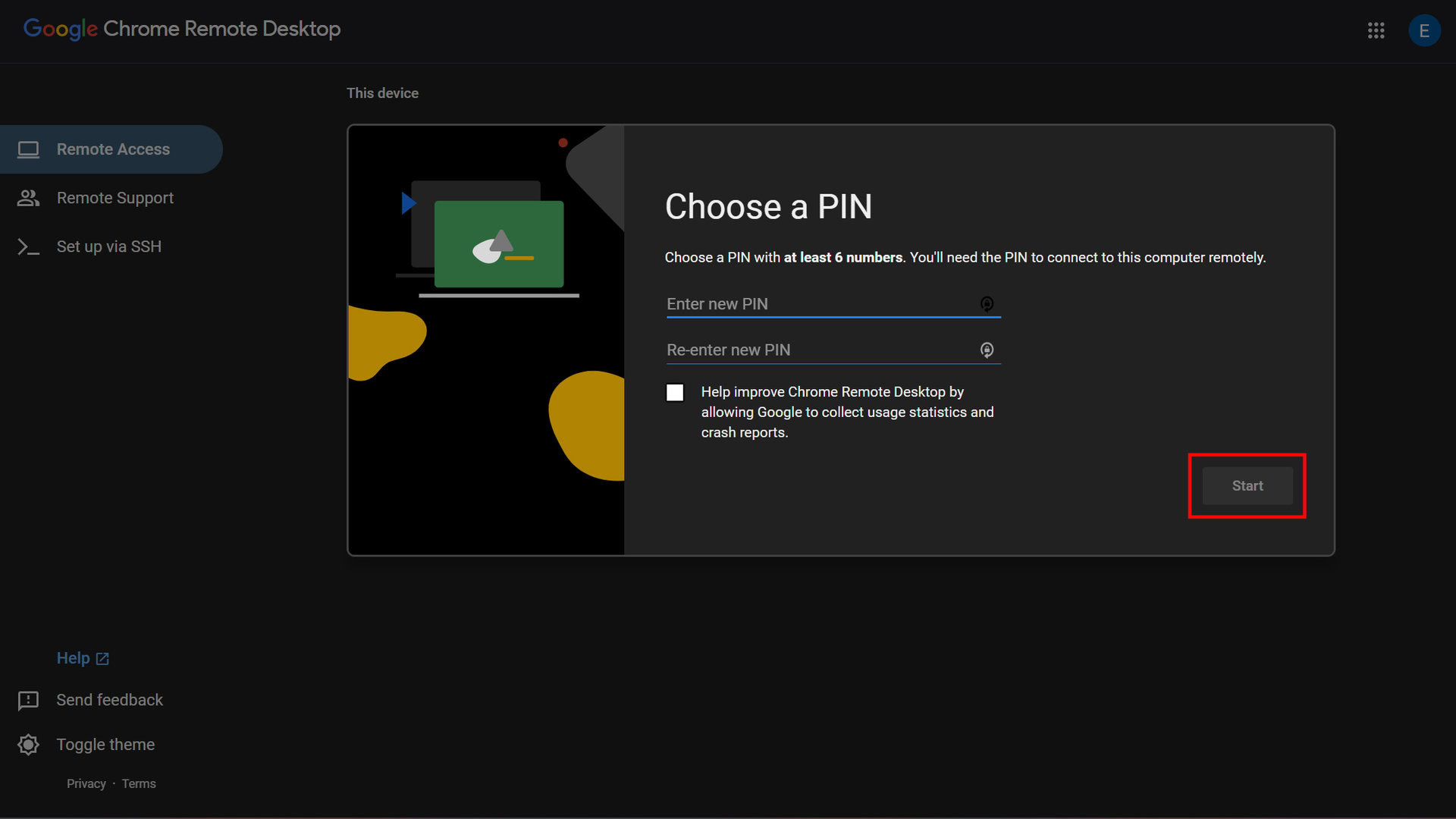Open the Privacy link
1456x819 pixels.
click(x=86, y=783)
